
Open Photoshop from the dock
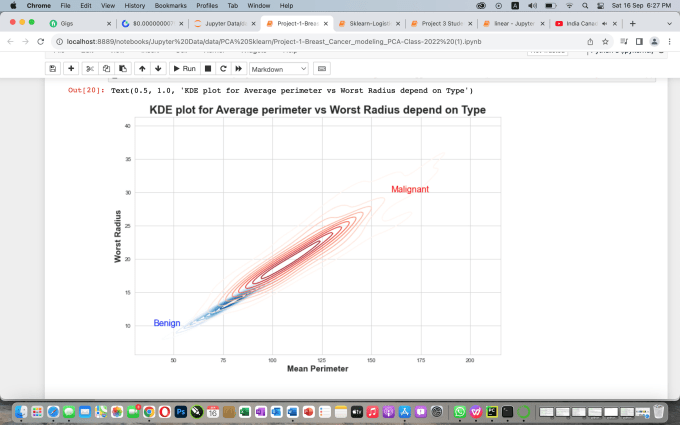click(x=181, y=412)
